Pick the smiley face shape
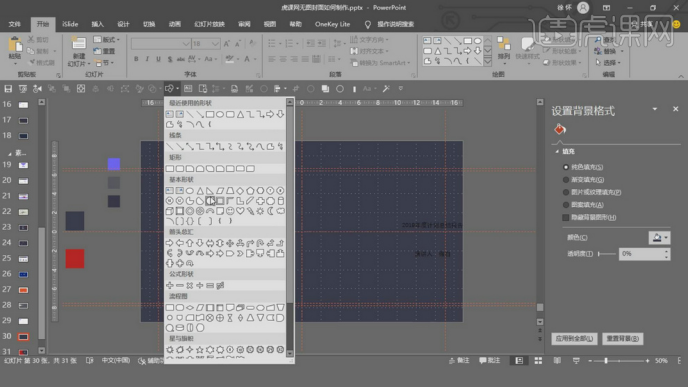 (x=230, y=211)
